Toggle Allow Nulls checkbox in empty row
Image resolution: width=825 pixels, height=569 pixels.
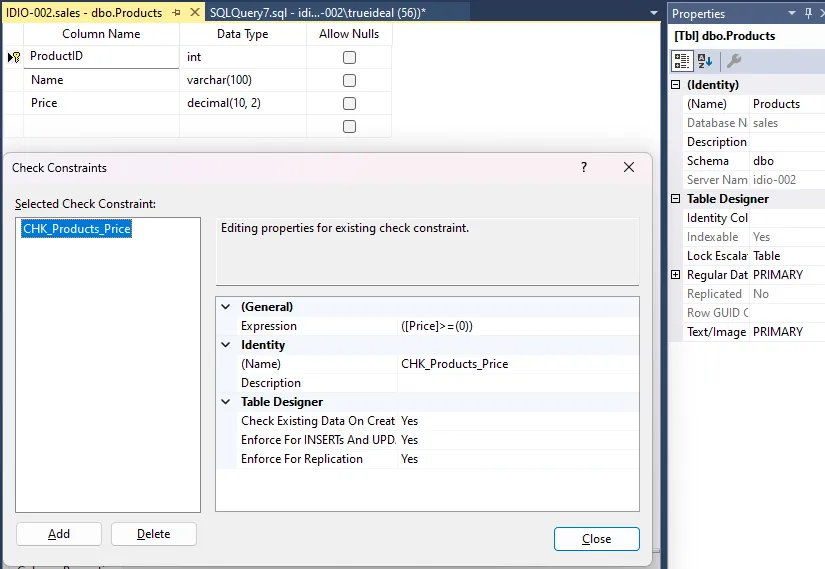tap(349, 127)
